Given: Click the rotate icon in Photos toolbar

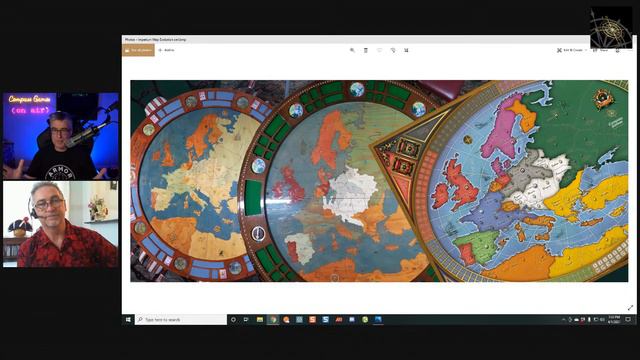Looking at the screenshot, I should 393,50.
